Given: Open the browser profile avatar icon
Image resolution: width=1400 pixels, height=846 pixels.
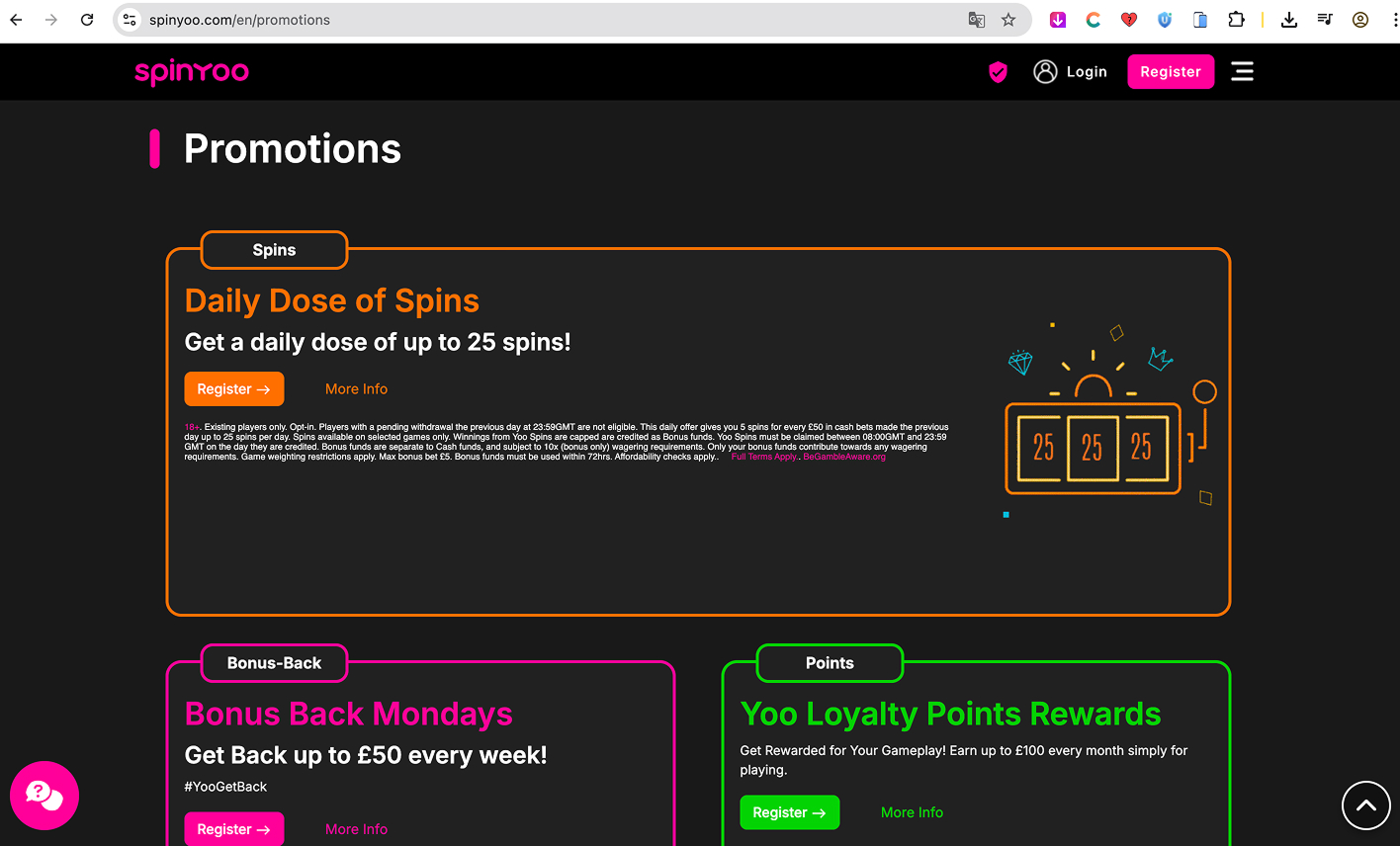Looking at the screenshot, I should tap(1358, 19).
